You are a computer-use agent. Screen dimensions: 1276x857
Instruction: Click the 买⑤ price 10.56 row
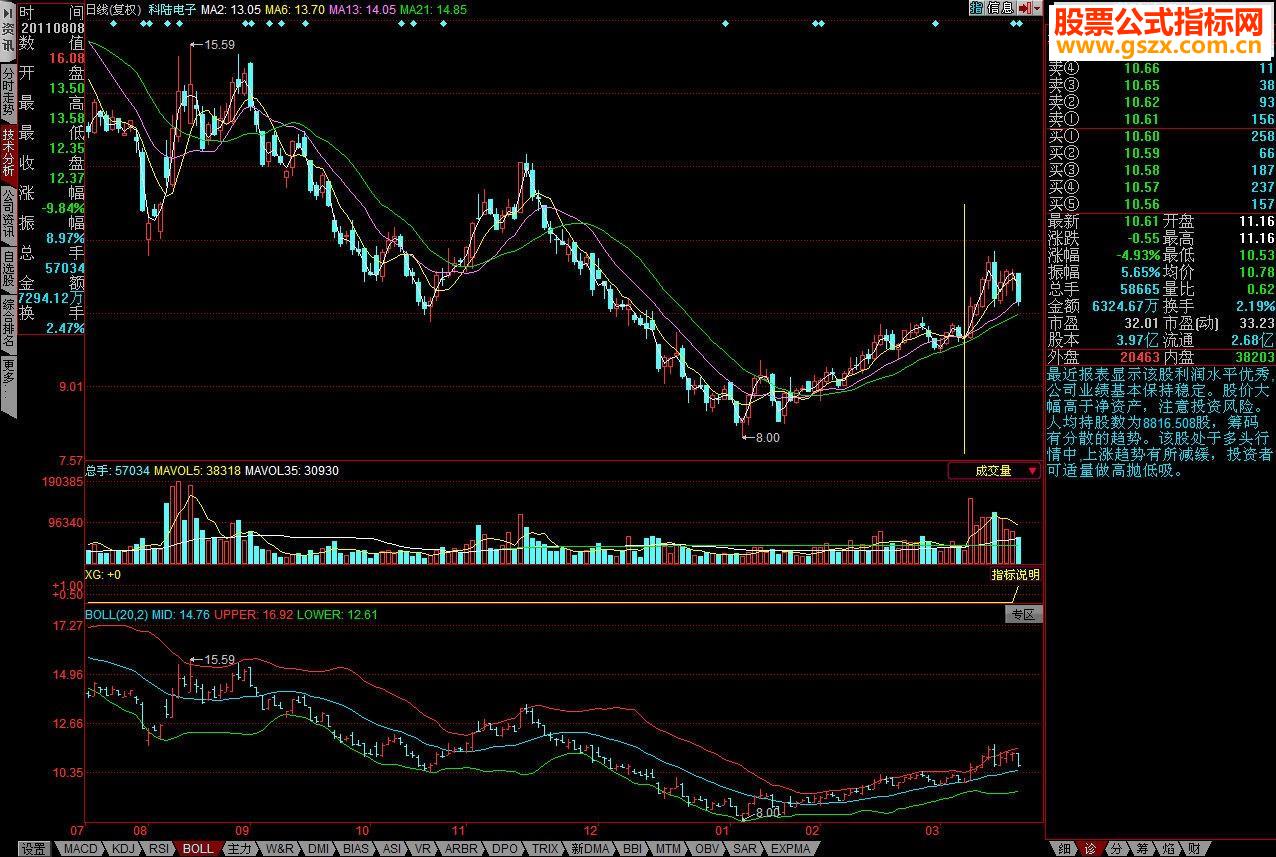(1161, 204)
